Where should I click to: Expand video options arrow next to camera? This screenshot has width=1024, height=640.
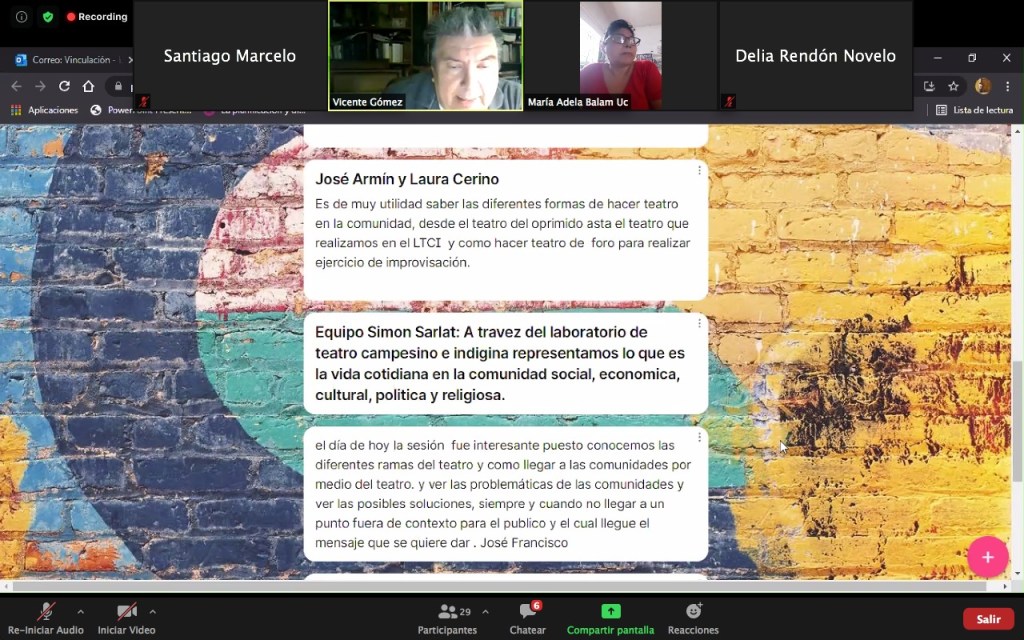point(152,611)
